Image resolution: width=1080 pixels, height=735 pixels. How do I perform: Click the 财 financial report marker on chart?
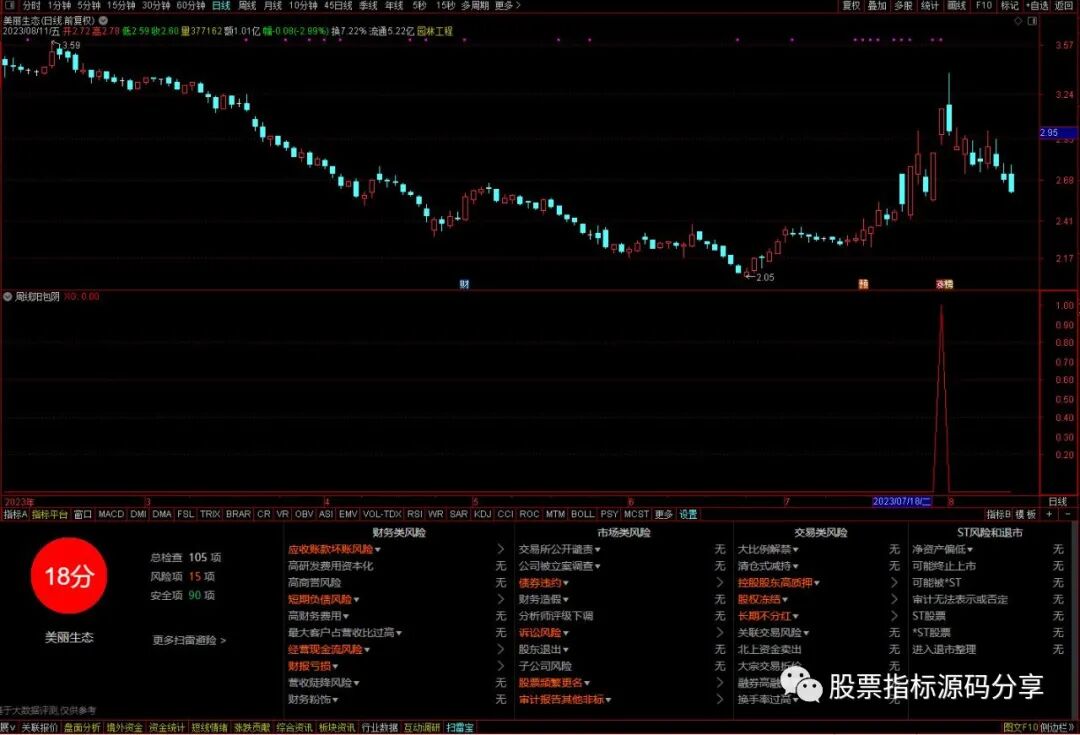click(x=464, y=284)
